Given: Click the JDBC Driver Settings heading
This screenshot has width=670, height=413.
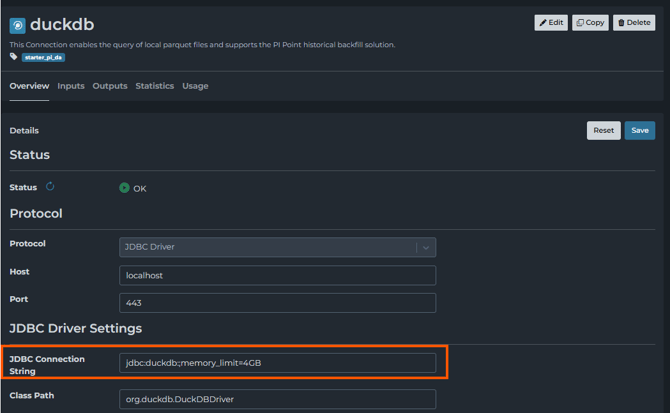Looking at the screenshot, I should pos(76,328).
